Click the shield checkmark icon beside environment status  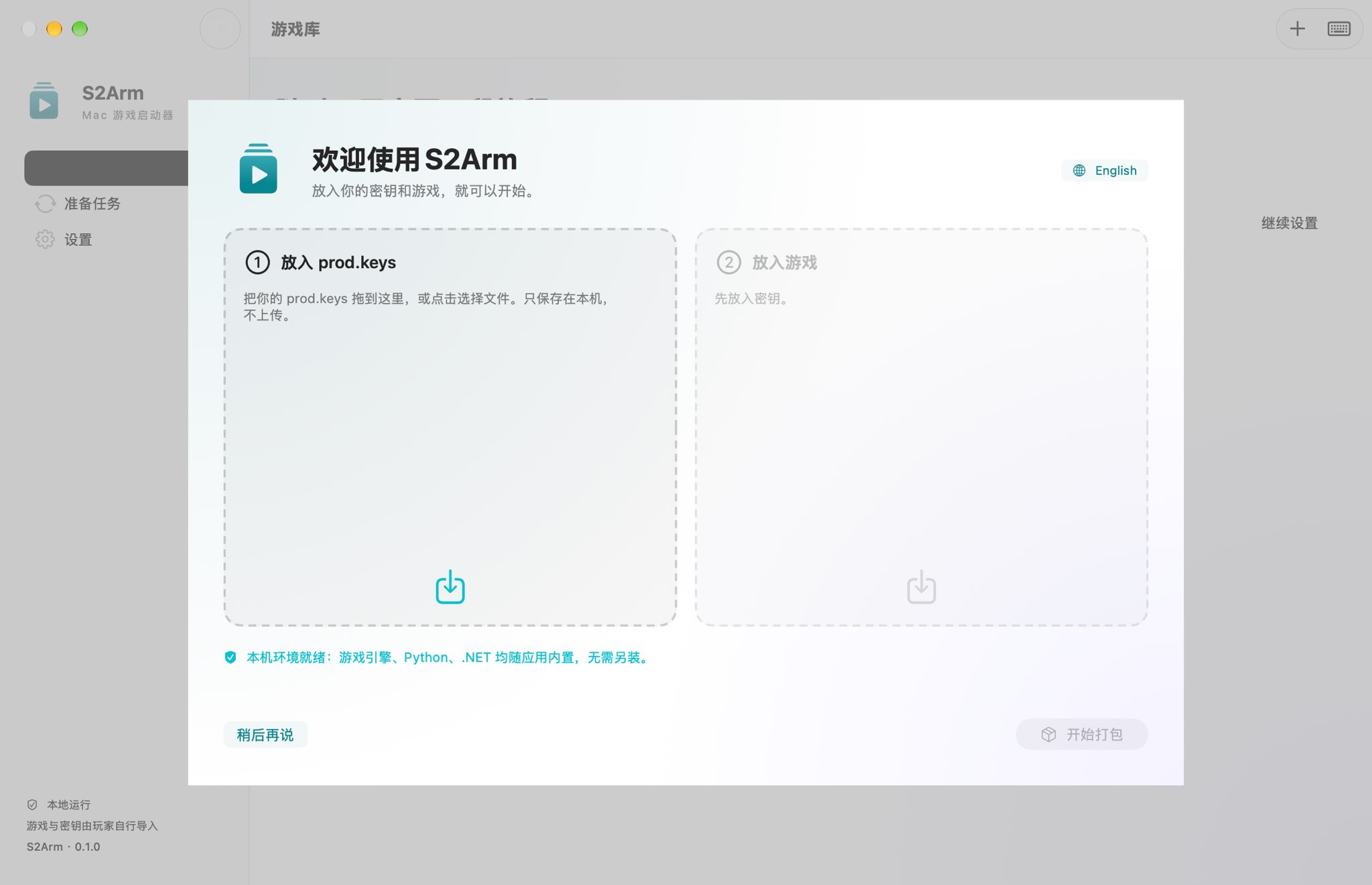pos(230,657)
